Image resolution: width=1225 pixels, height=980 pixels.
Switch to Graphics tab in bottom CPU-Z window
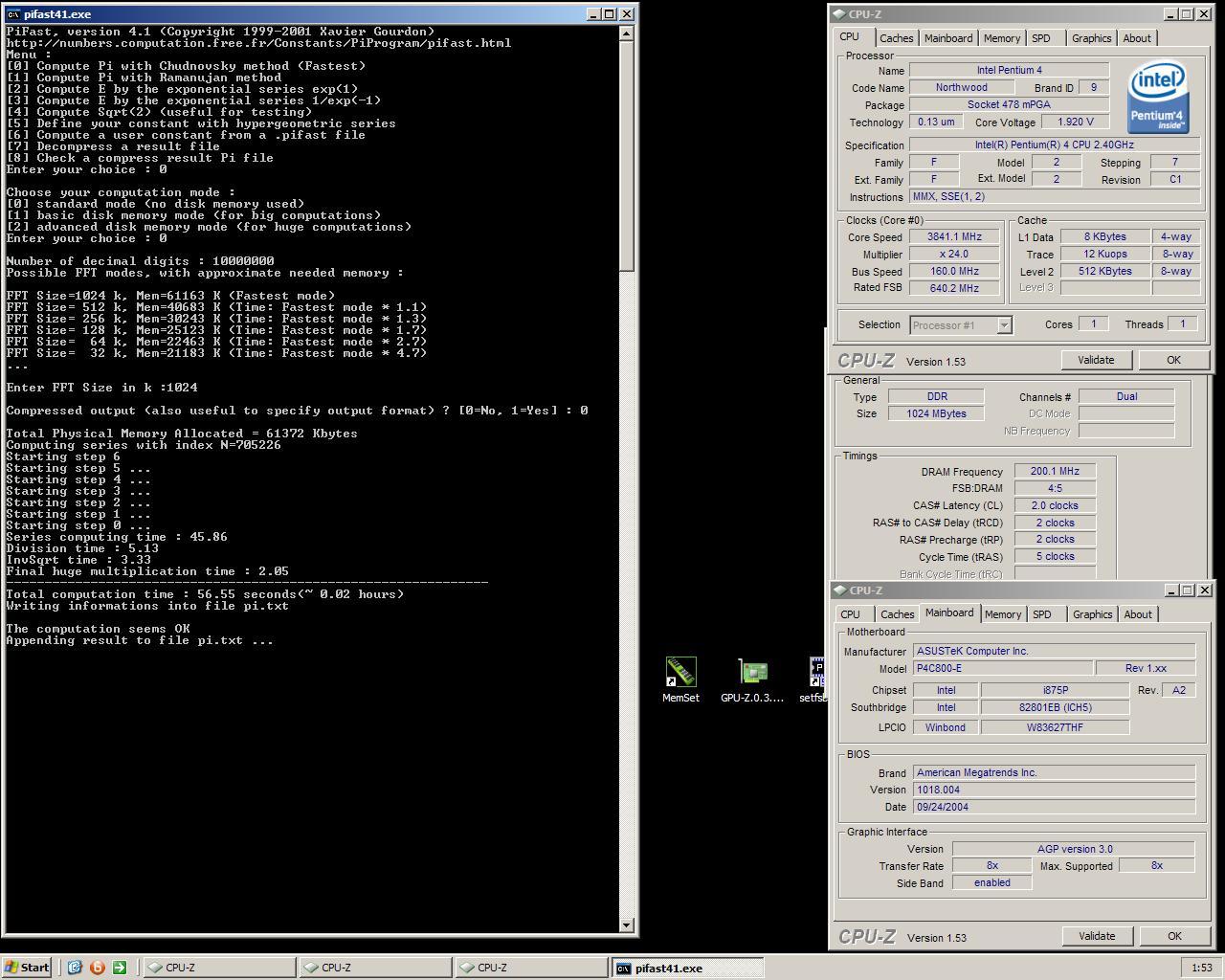point(1092,614)
